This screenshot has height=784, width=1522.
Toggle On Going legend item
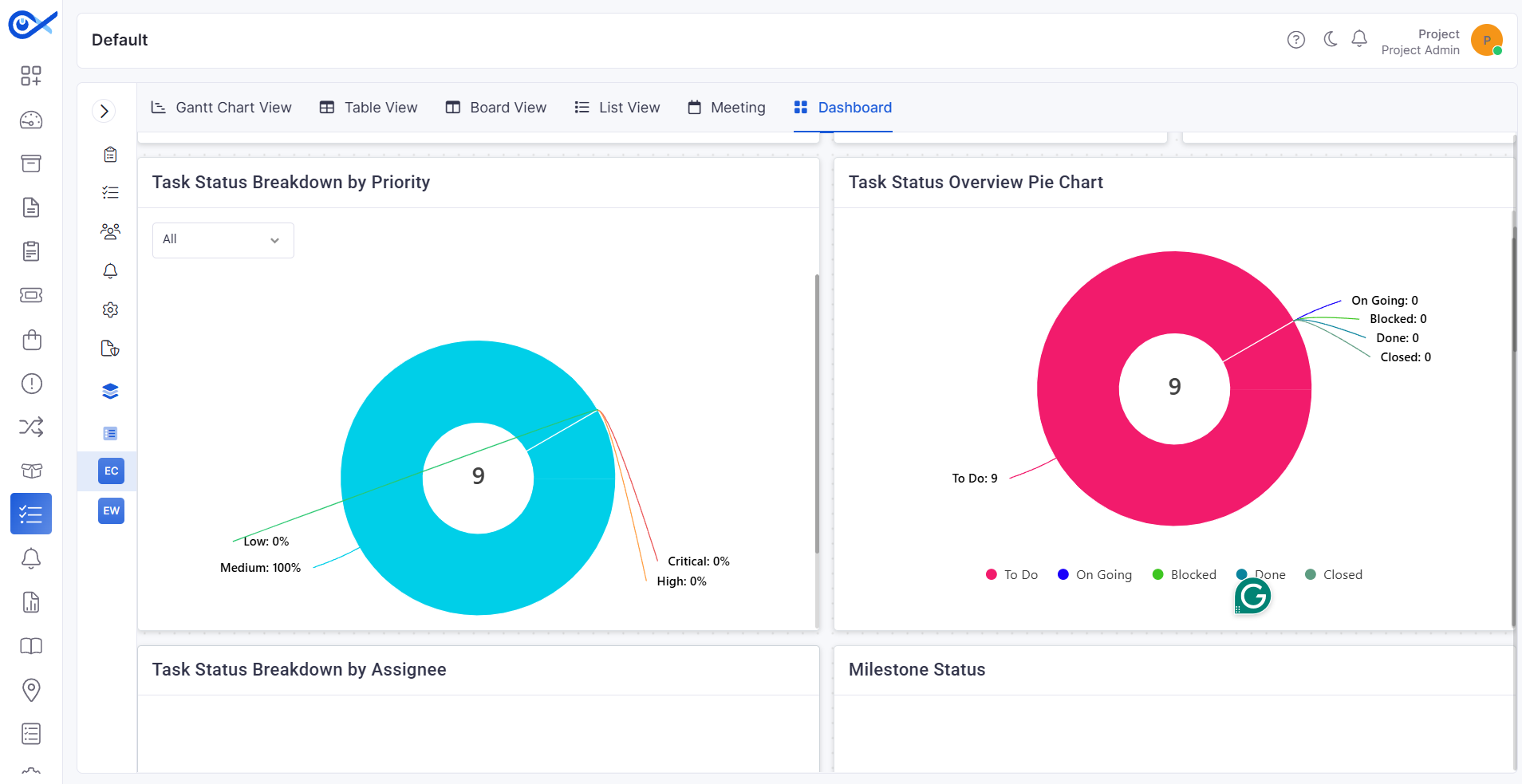(x=1094, y=575)
